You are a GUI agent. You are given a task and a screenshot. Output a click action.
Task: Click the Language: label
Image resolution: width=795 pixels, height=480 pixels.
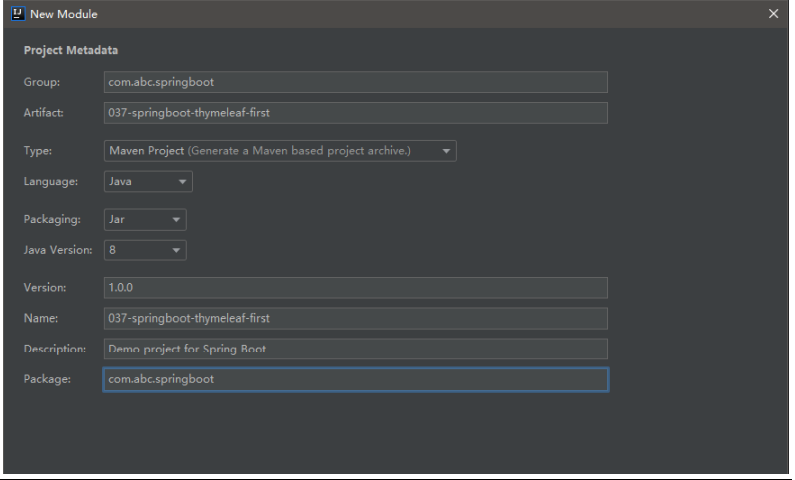51,181
